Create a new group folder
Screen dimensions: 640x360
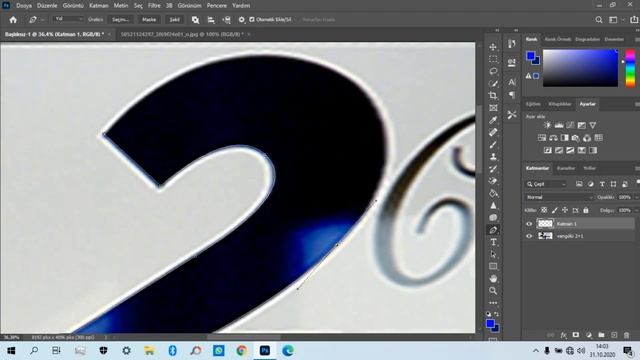click(601, 335)
